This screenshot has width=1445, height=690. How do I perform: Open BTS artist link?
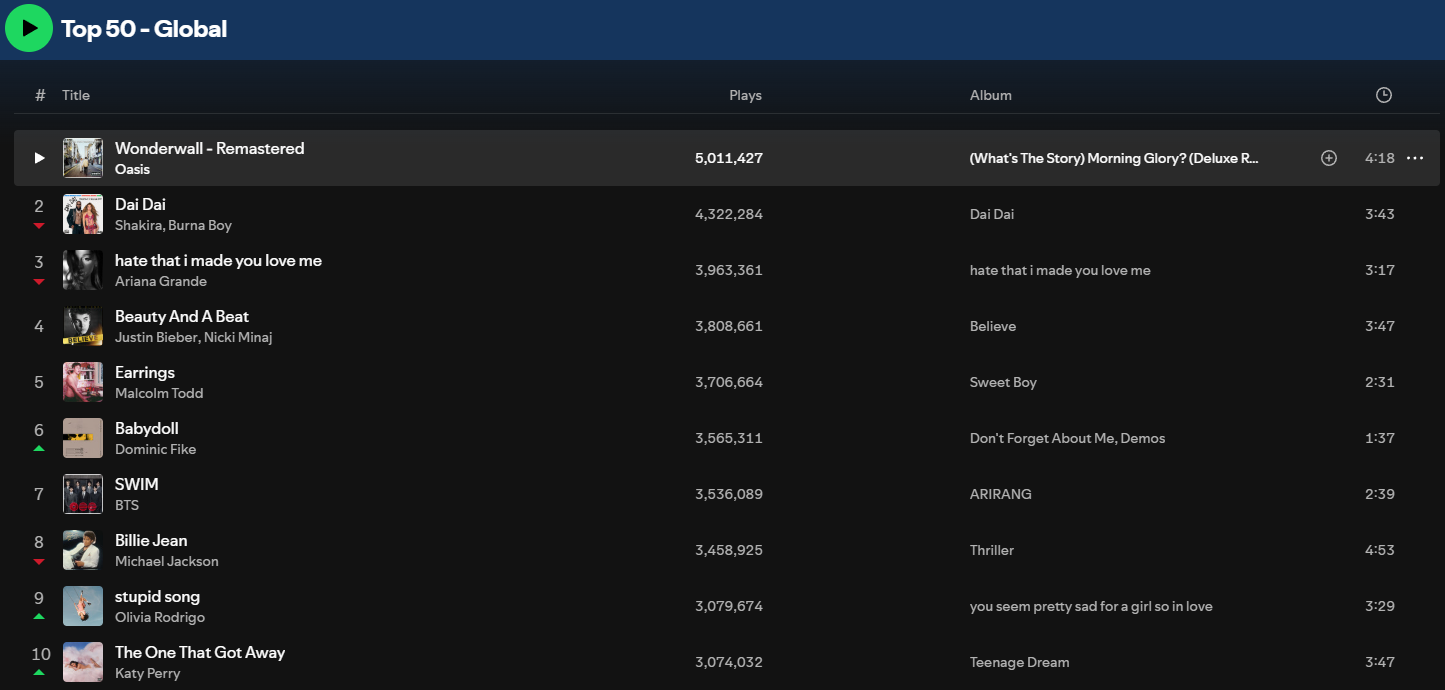tap(127, 505)
